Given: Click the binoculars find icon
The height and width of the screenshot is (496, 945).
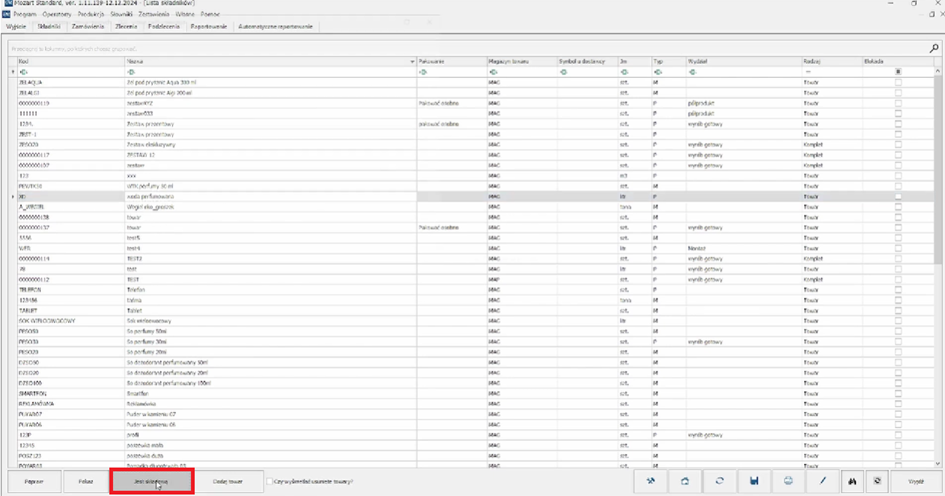Looking at the screenshot, I should tap(853, 481).
